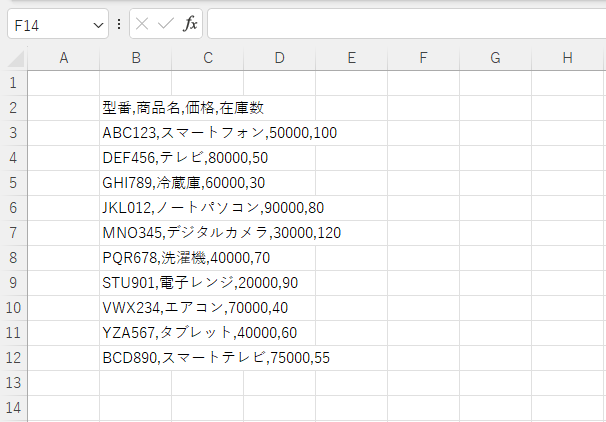The width and height of the screenshot is (606, 422).
Task: Click the Insert Function fx icon
Action: (x=190, y=24)
